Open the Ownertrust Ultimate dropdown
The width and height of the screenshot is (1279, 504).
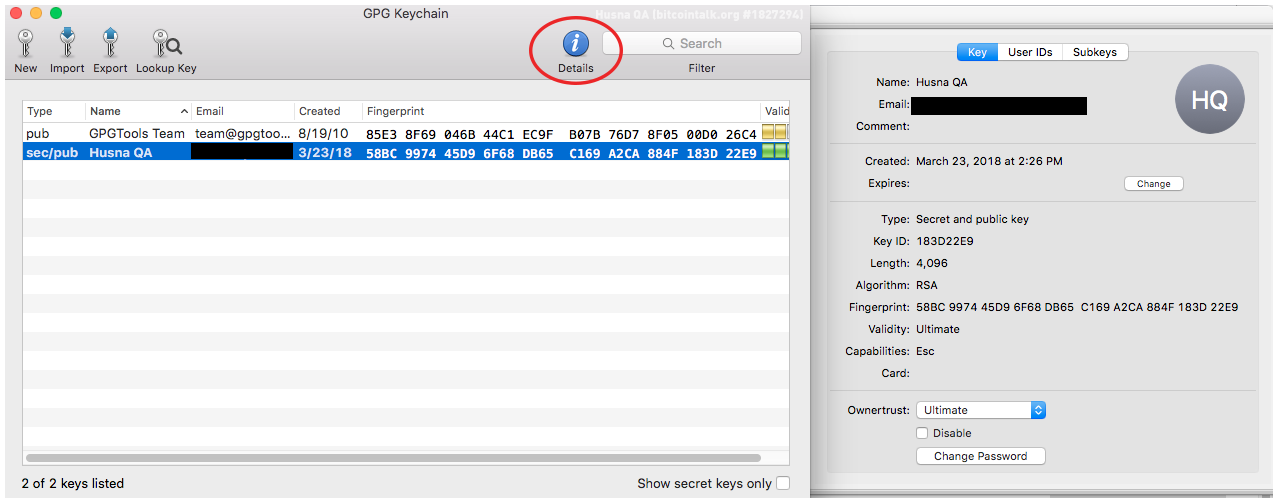pos(981,410)
